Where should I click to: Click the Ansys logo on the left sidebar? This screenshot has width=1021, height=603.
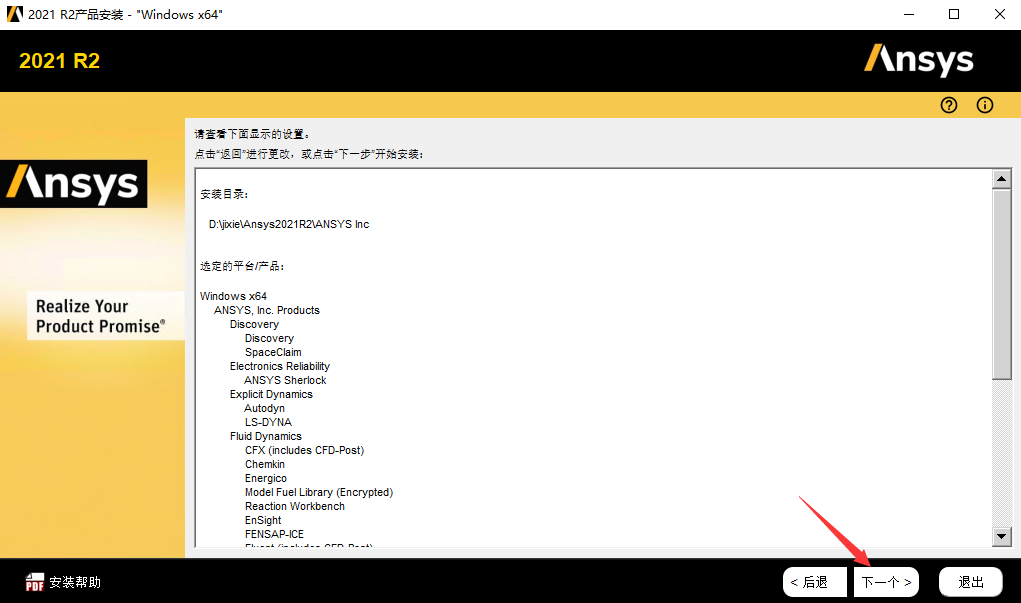click(x=73, y=184)
